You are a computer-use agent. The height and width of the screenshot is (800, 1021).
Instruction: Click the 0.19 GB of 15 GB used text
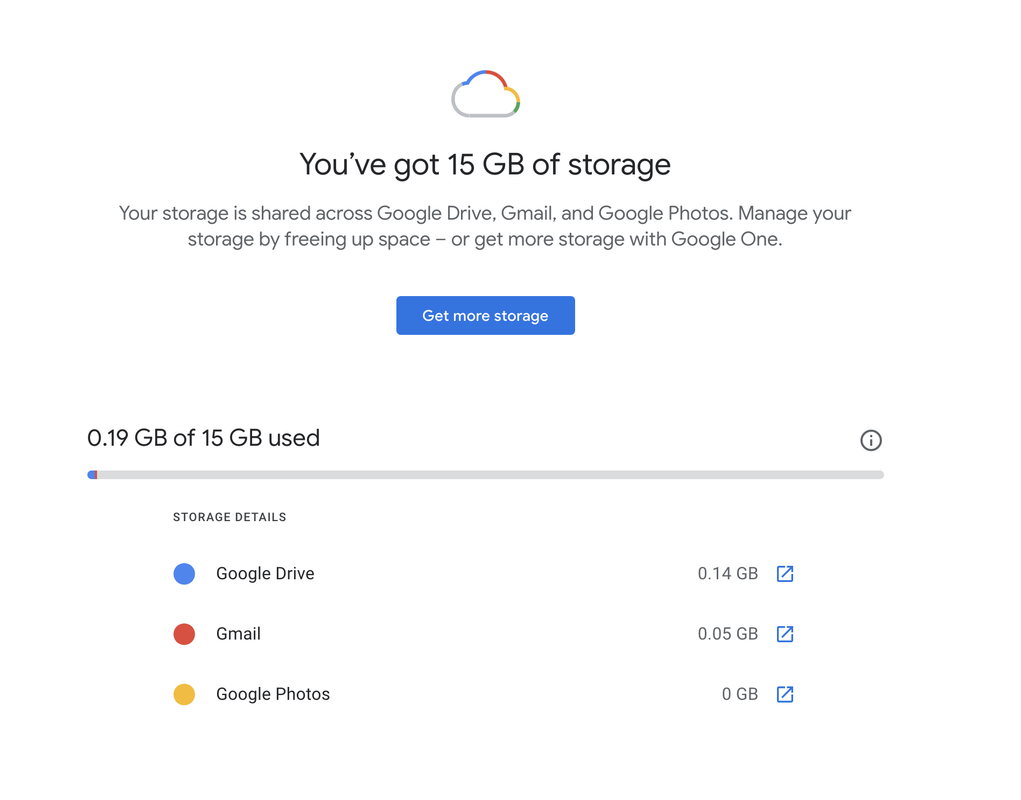203,438
